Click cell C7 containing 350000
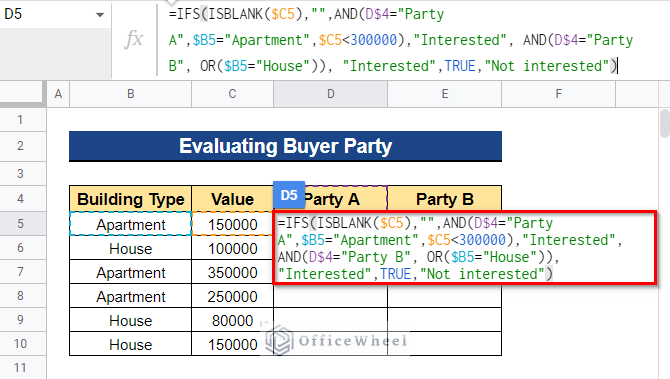The image size is (670, 379). [232, 272]
